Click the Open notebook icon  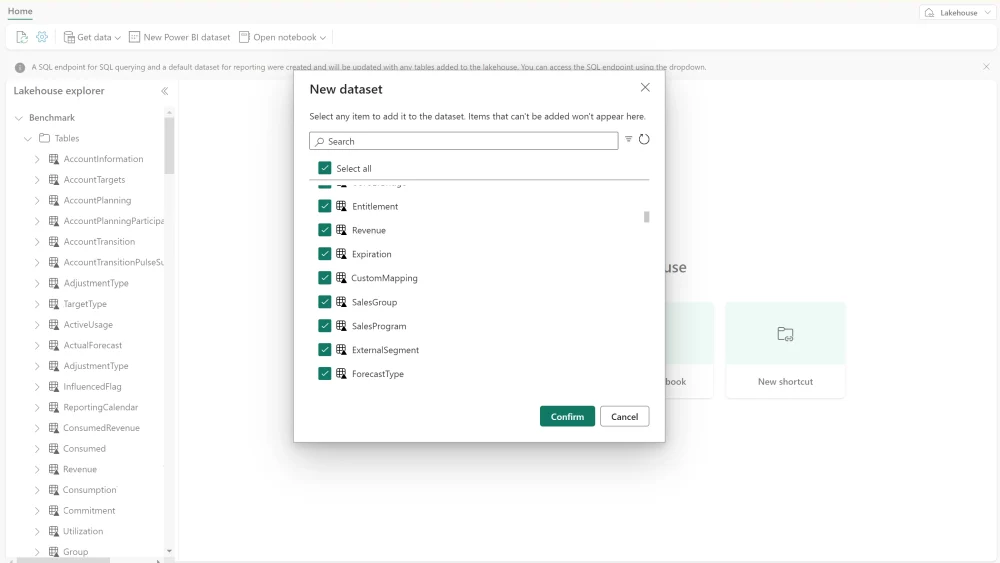click(244, 37)
